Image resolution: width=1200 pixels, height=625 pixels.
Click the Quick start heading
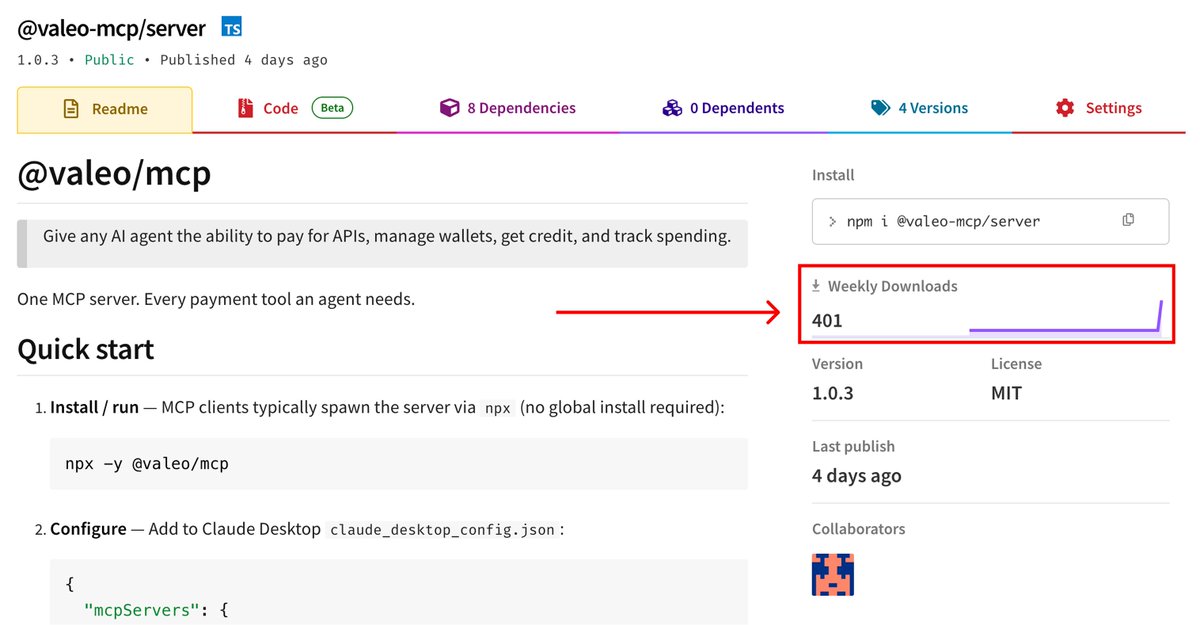coord(86,349)
